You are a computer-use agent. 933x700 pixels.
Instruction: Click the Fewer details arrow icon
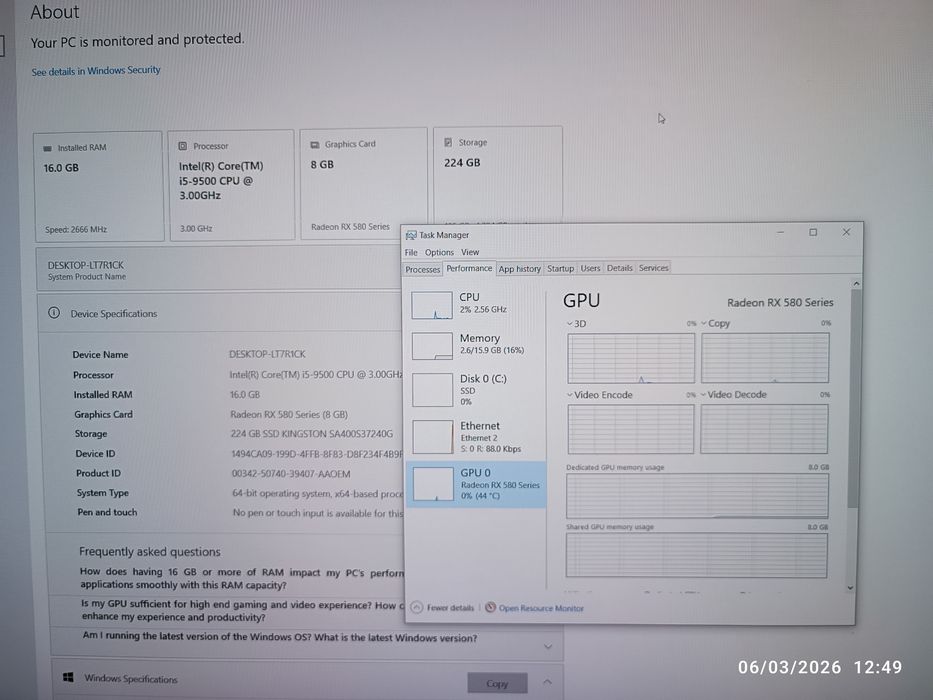pyautogui.click(x=417, y=607)
